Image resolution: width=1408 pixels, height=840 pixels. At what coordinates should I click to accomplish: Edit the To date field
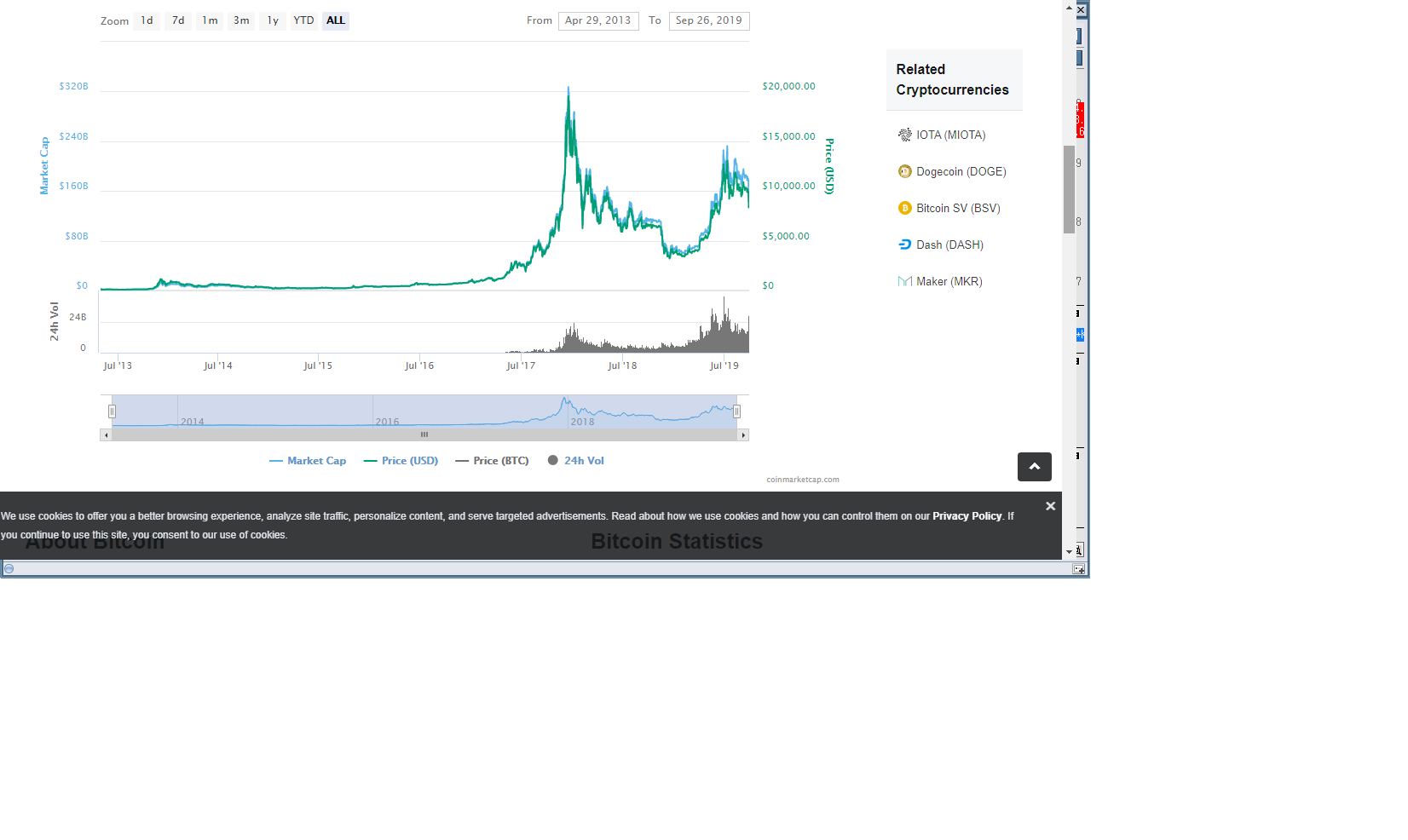click(709, 20)
